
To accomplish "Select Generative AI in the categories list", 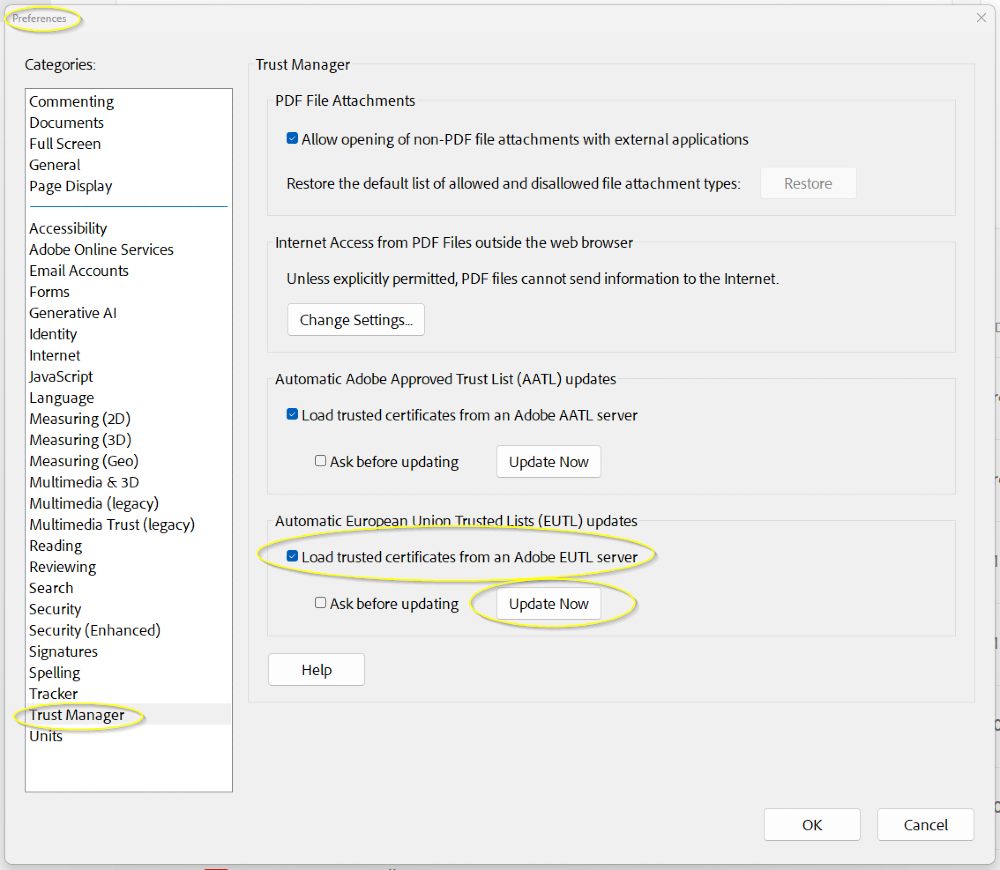I will [73, 312].
